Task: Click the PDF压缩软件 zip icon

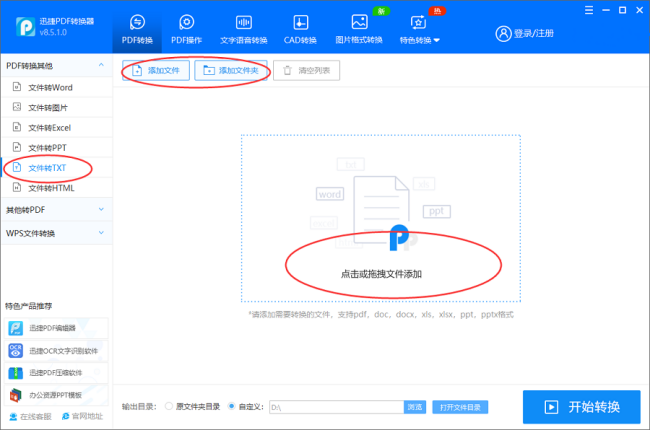Action: (16, 373)
